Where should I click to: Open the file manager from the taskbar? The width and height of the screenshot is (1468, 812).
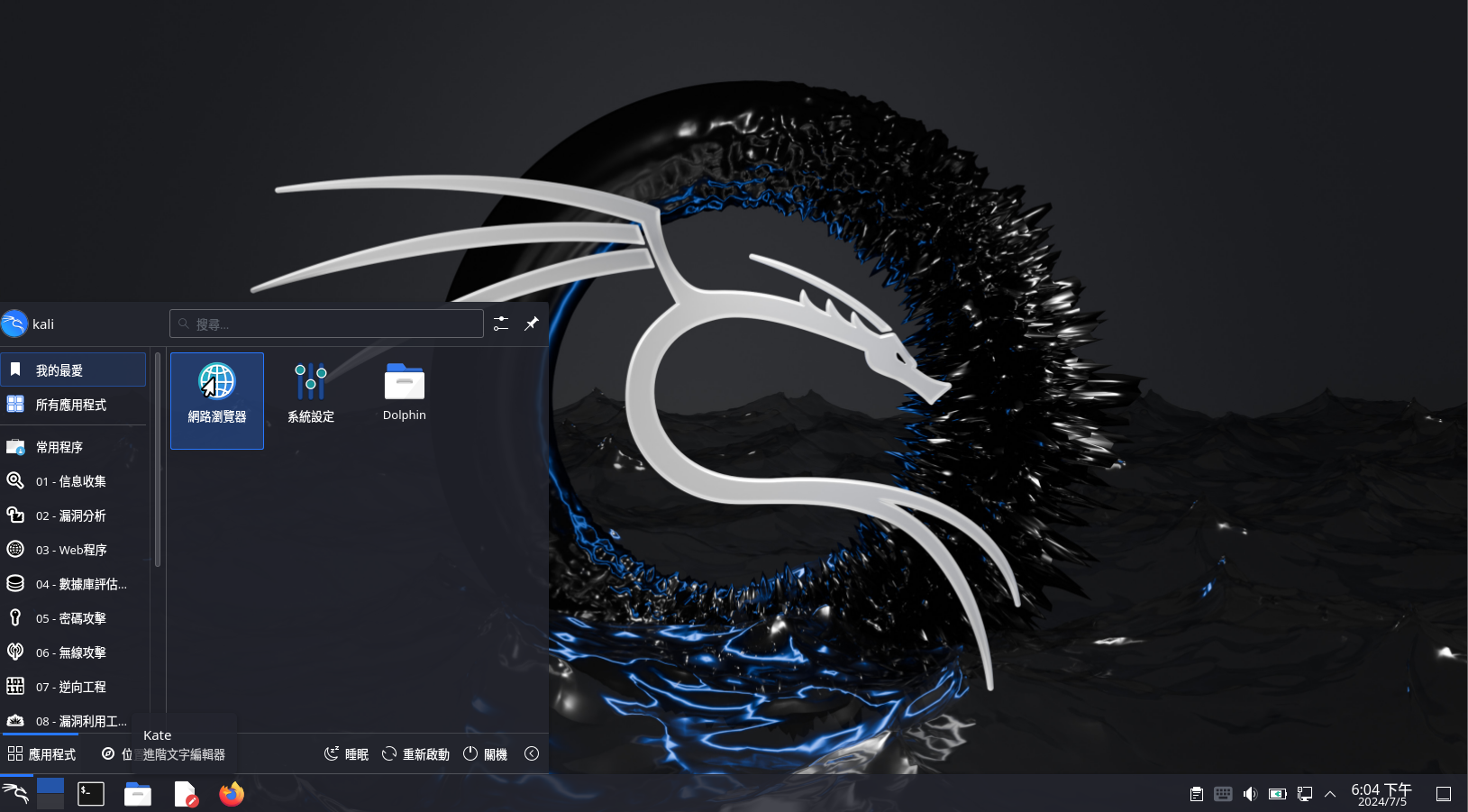[x=138, y=793]
